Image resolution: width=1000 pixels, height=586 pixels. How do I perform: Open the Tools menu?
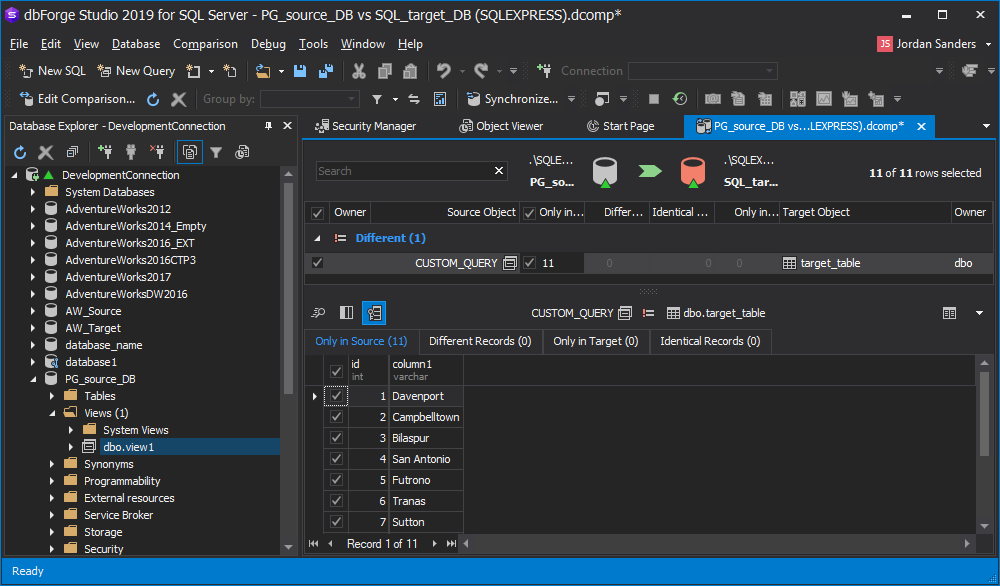pyautogui.click(x=313, y=44)
